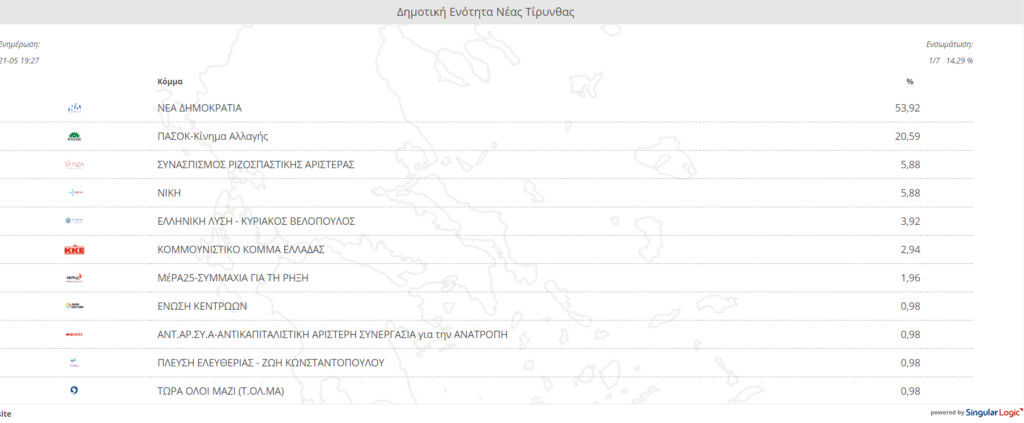The width and height of the screenshot is (1024, 423).
Task: Click ΚΚΕ's 2,94 percentage value
Action: click(910, 249)
